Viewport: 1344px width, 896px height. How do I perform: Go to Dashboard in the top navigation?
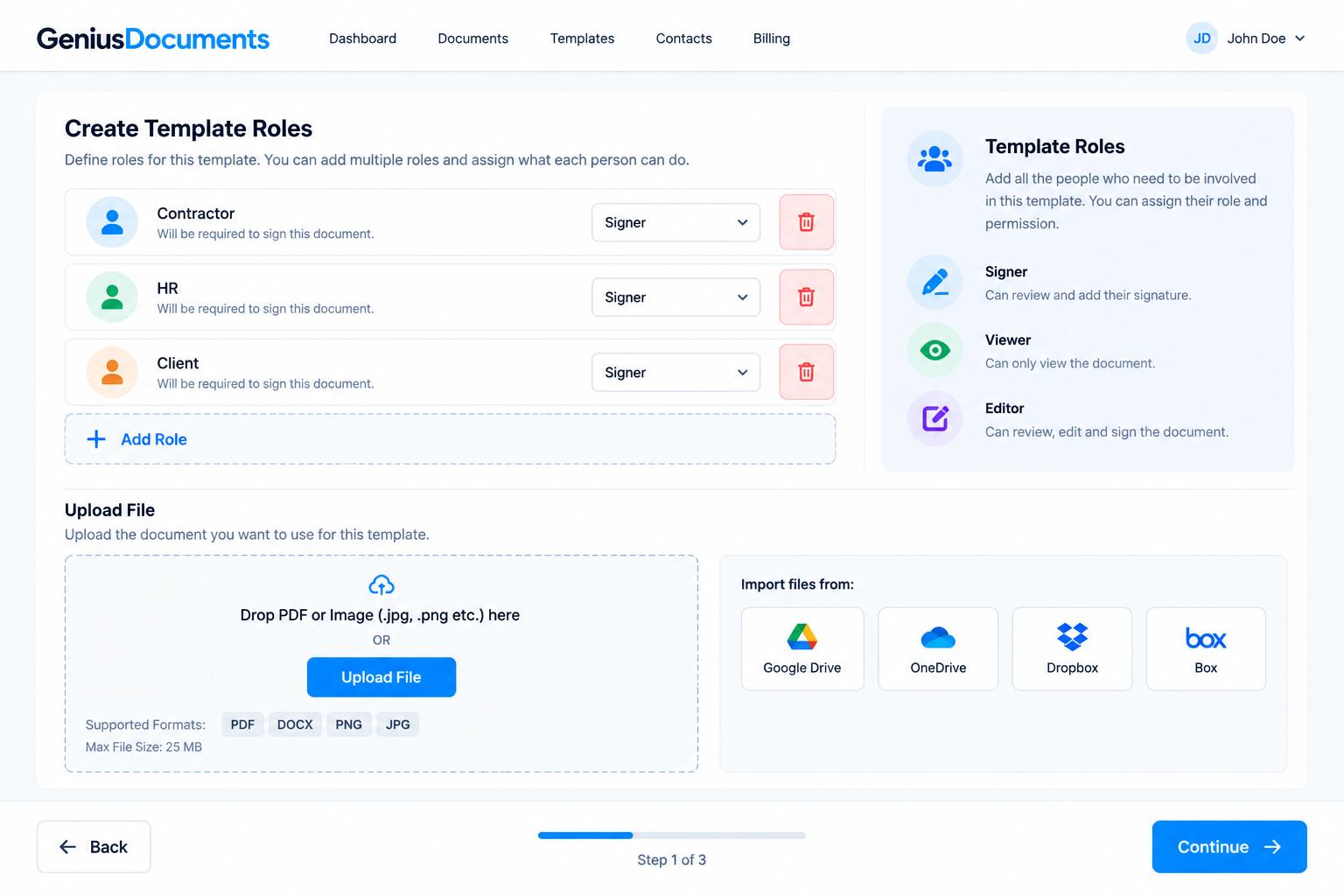(x=362, y=38)
